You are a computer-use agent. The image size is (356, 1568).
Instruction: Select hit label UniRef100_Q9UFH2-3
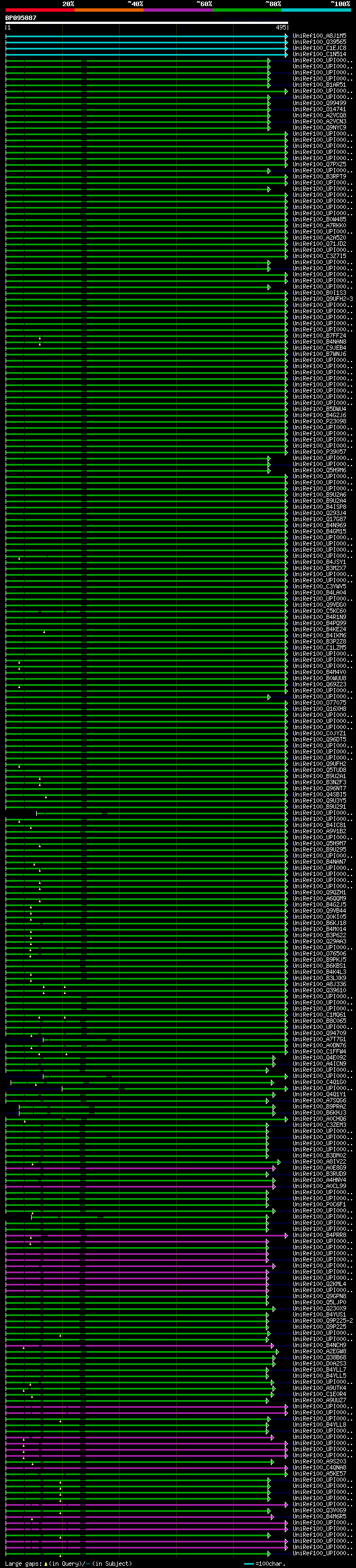(323, 299)
